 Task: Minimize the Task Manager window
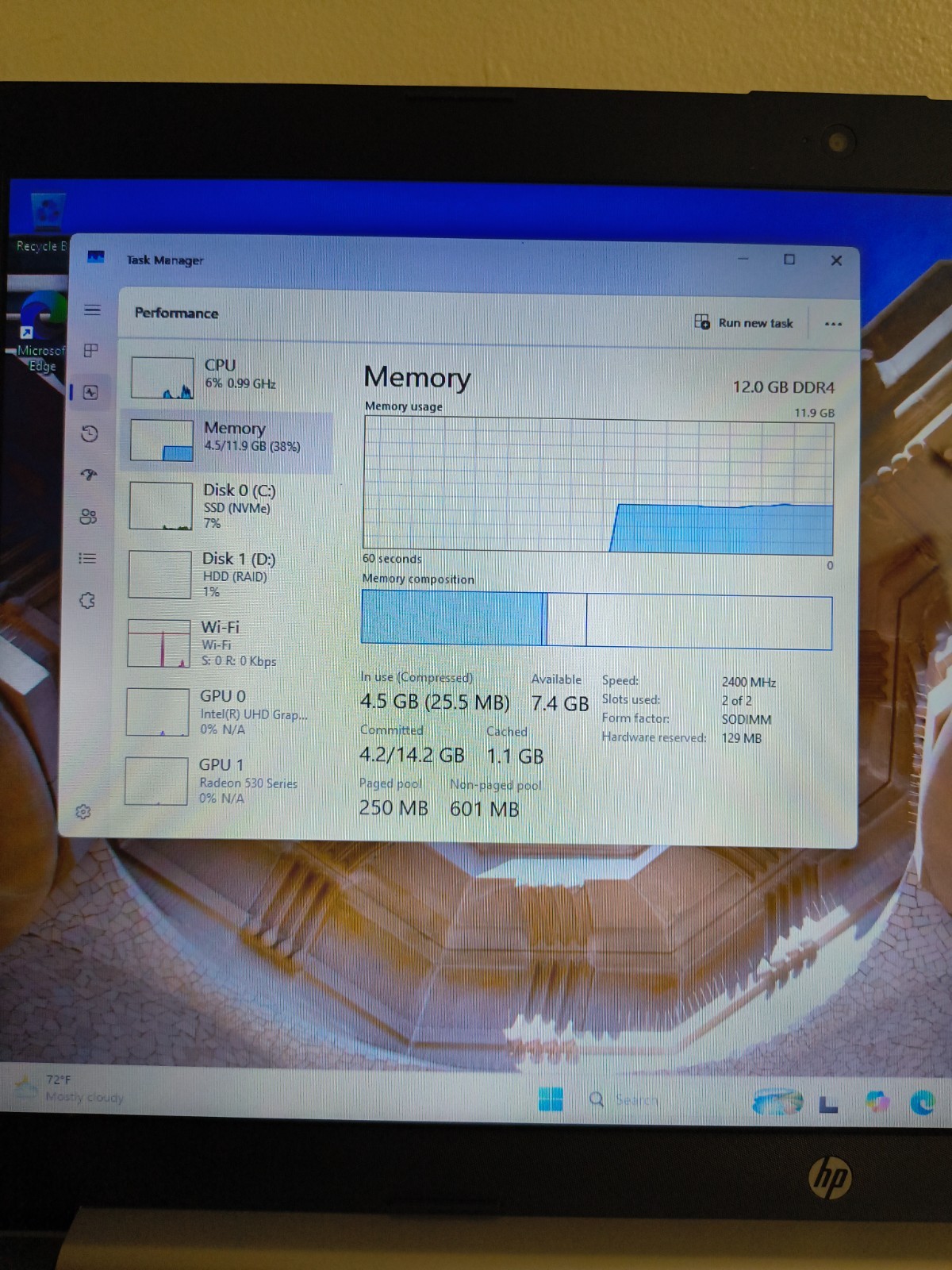743,259
